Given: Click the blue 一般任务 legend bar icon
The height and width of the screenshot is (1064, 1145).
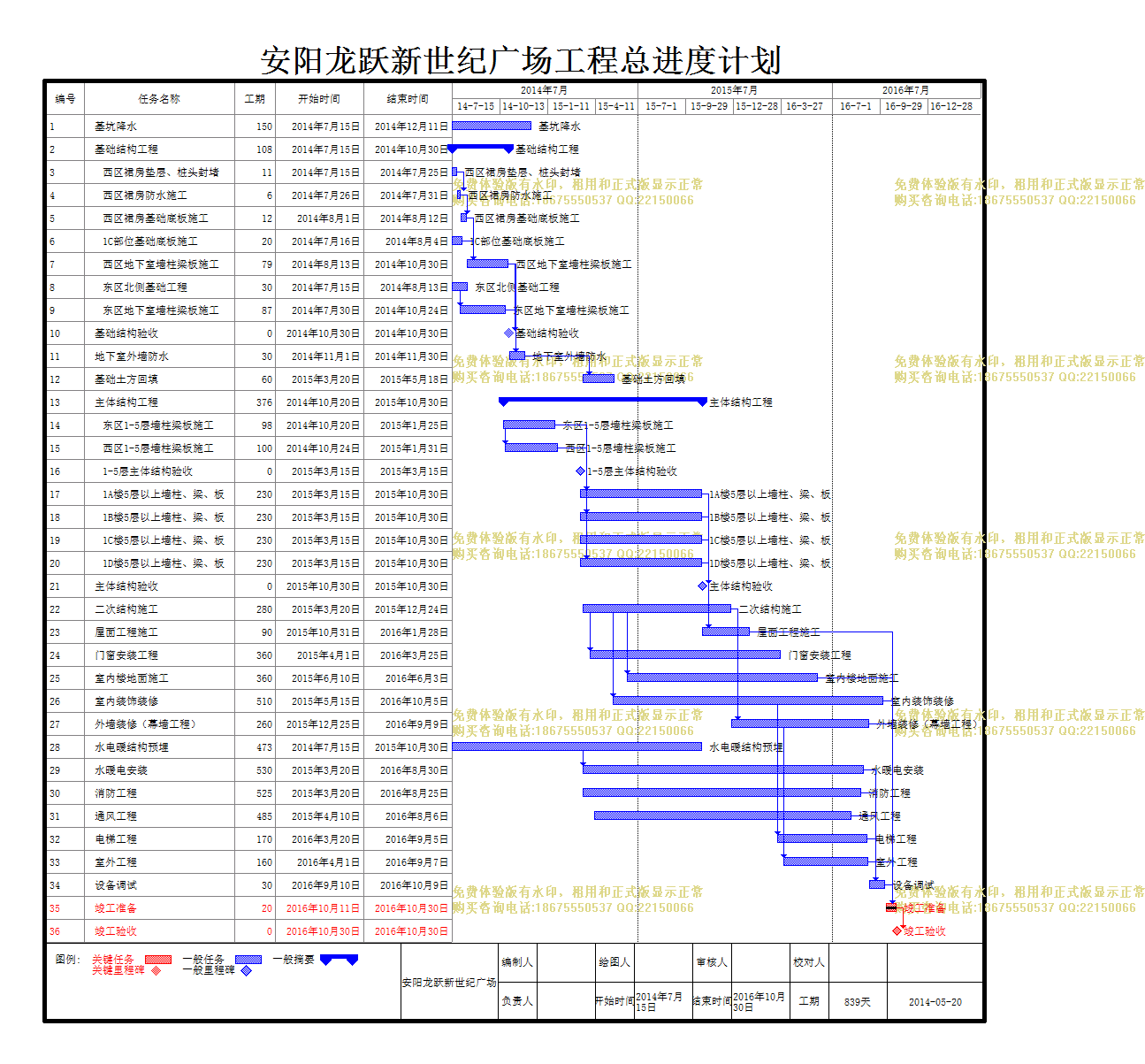Looking at the screenshot, I should click(x=248, y=959).
